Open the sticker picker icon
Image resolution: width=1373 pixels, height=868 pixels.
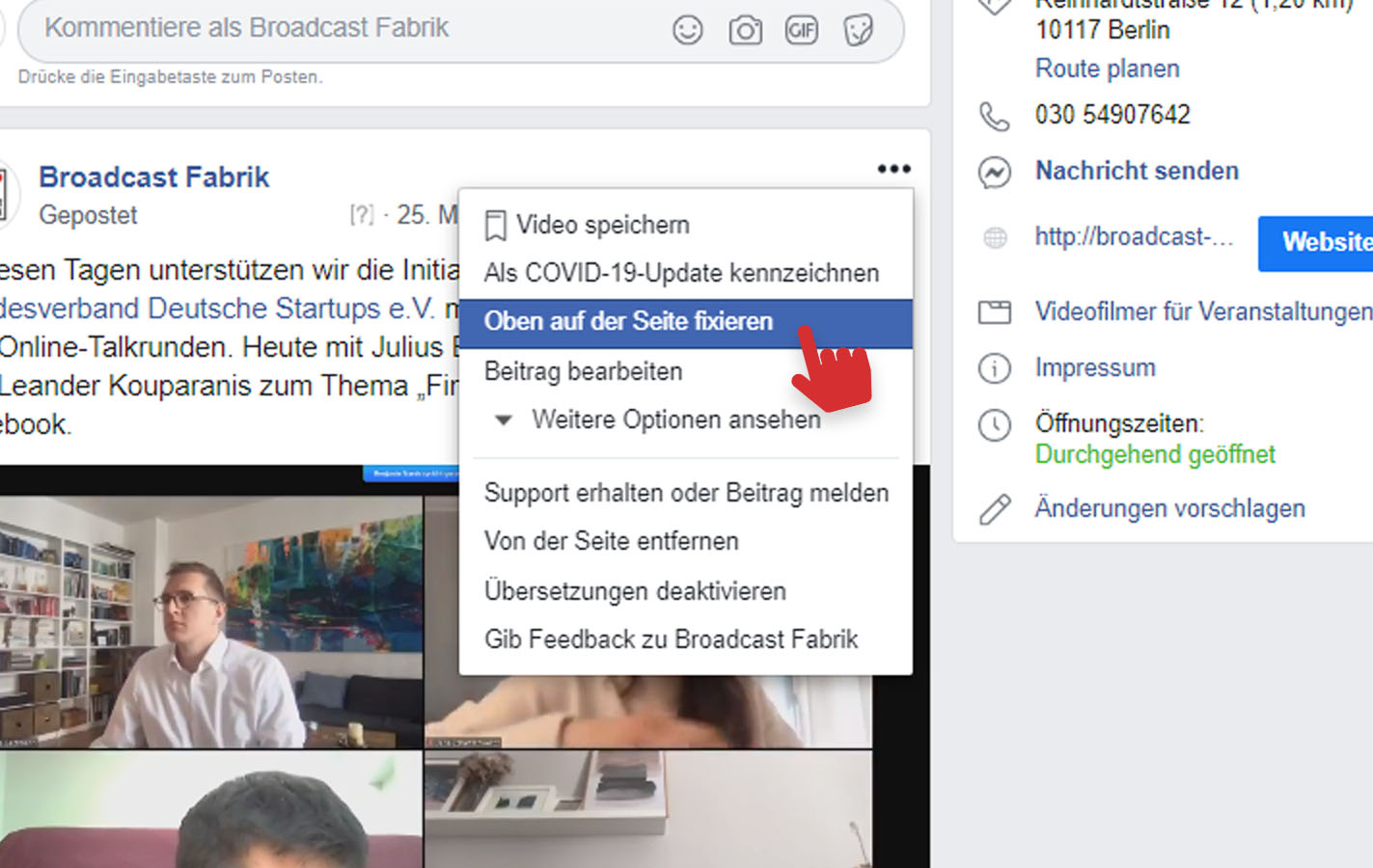858,30
